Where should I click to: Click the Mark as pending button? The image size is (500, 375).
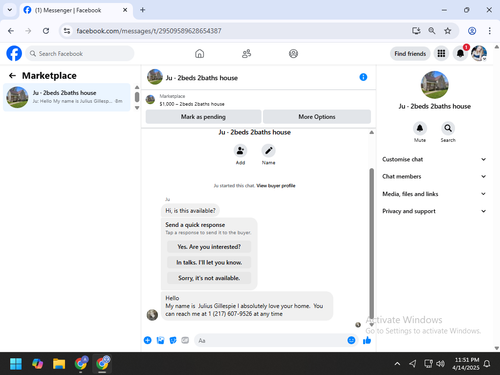203,117
